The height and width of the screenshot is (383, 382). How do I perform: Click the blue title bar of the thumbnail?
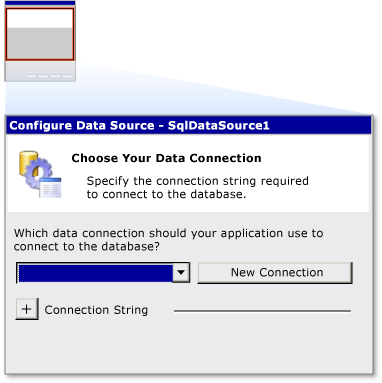40,3
